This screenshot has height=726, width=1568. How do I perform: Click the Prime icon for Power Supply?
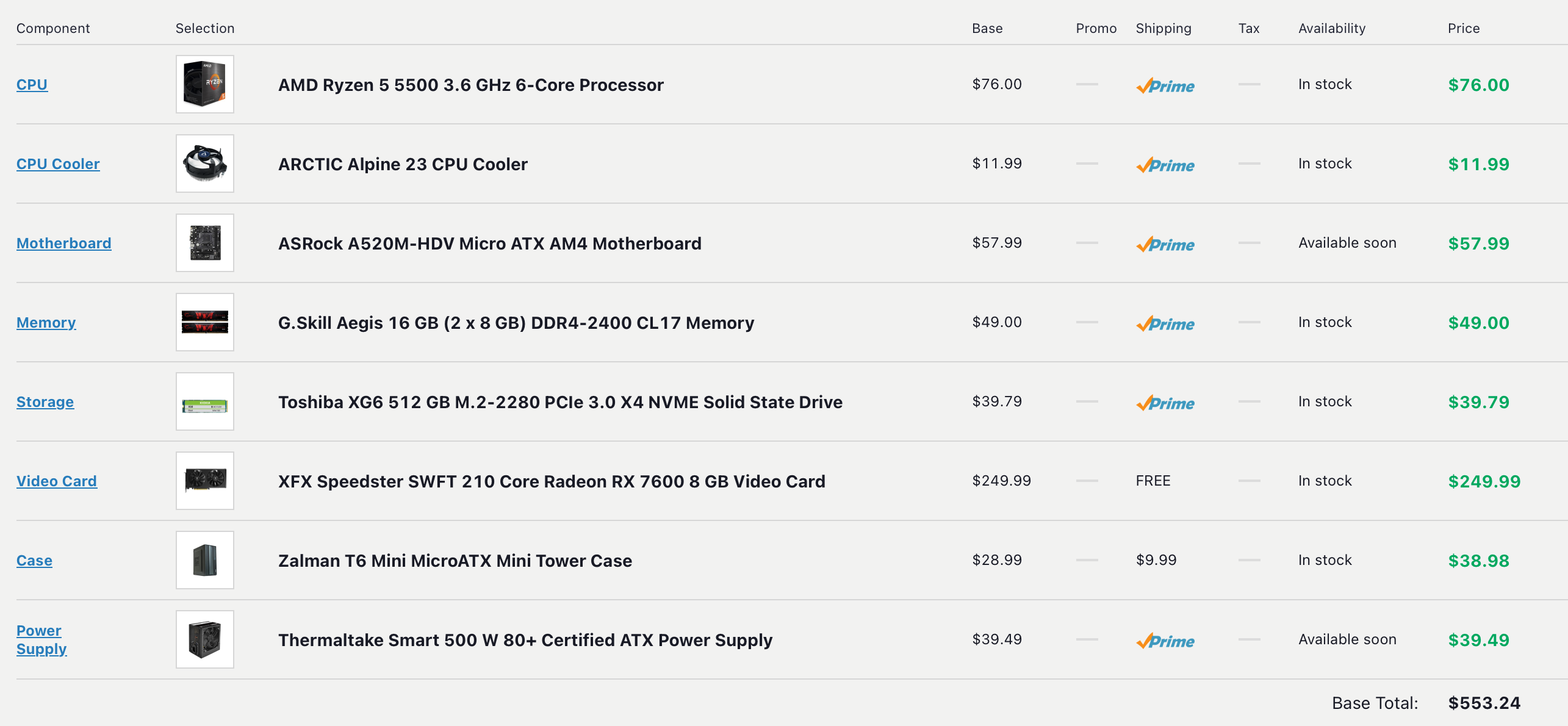coord(1165,641)
